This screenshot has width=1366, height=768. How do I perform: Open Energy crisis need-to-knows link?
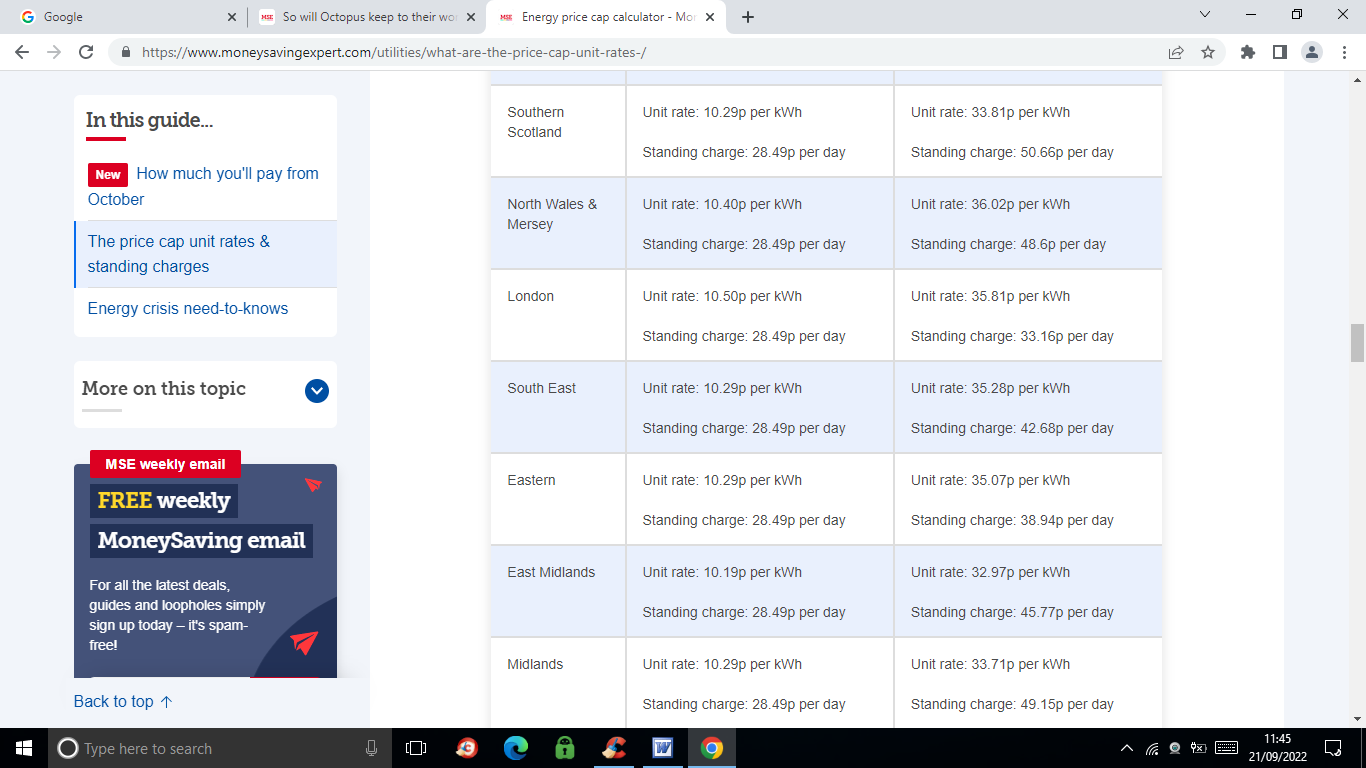[188, 308]
